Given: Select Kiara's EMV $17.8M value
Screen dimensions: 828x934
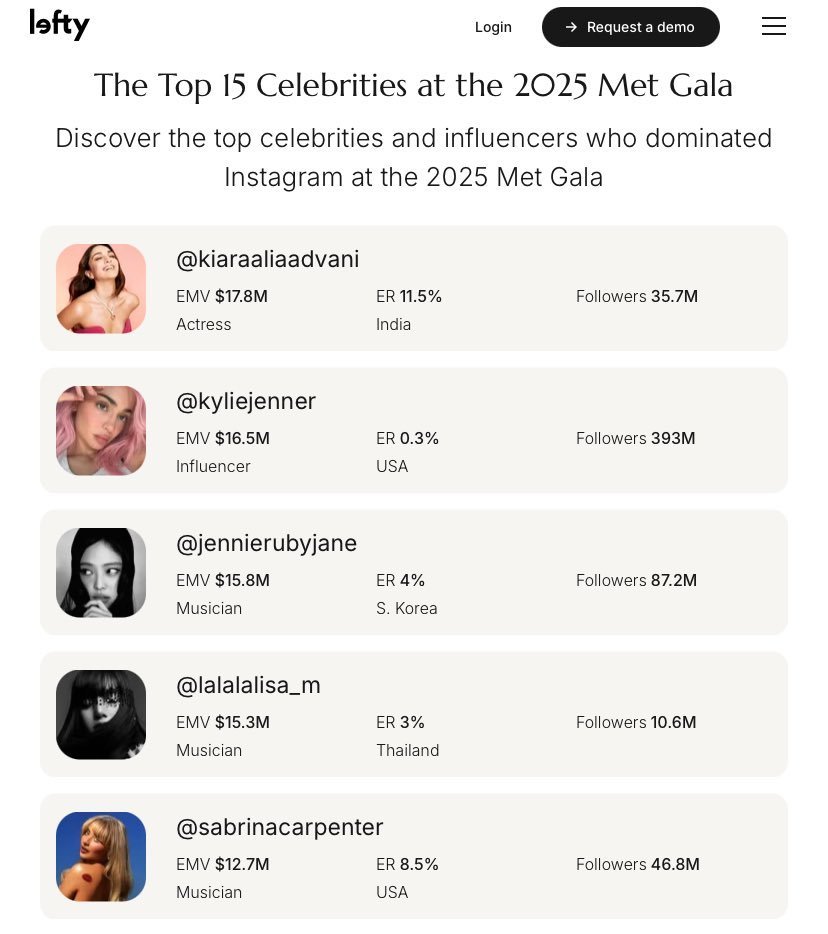Looking at the screenshot, I should coord(222,296).
